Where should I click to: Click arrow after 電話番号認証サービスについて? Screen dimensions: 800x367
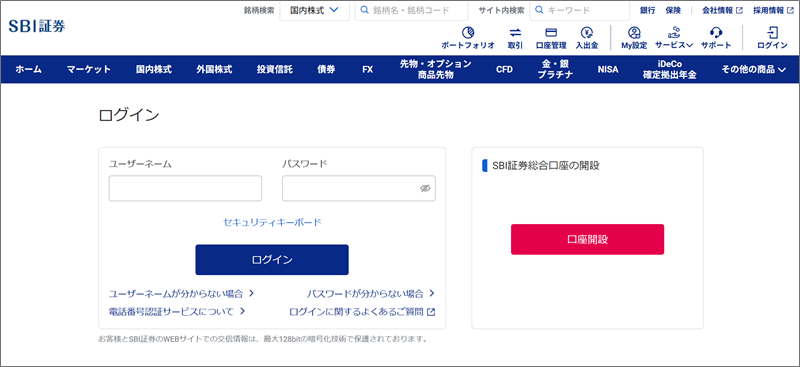pyautogui.click(x=242, y=311)
